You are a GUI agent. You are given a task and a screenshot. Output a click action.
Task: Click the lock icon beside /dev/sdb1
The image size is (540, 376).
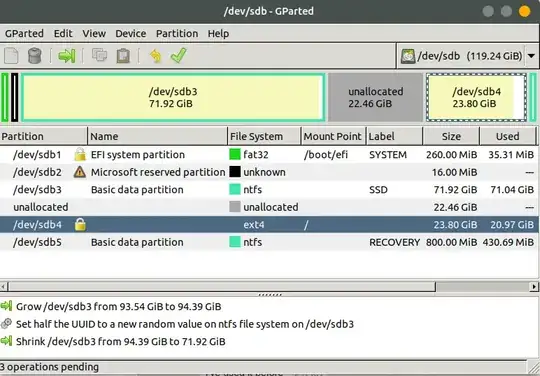tap(80, 155)
